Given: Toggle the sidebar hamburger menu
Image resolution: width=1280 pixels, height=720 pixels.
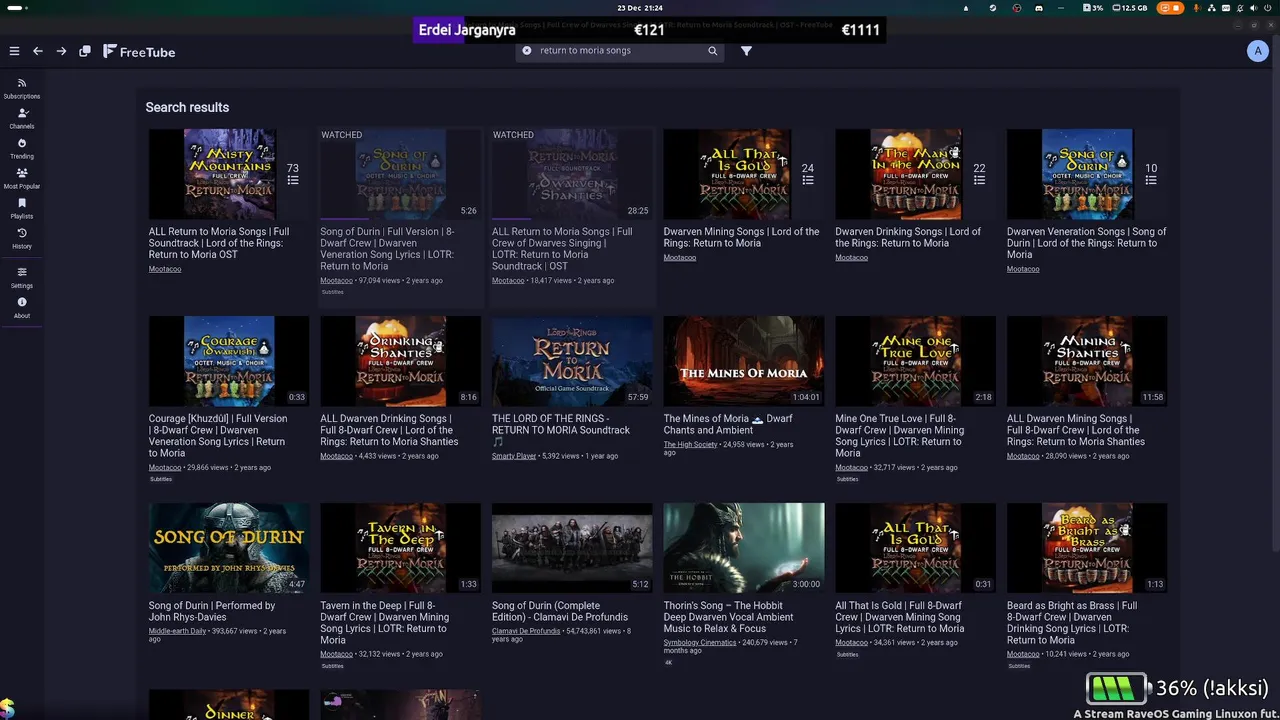Looking at the screenshot, I should [14, 51].
